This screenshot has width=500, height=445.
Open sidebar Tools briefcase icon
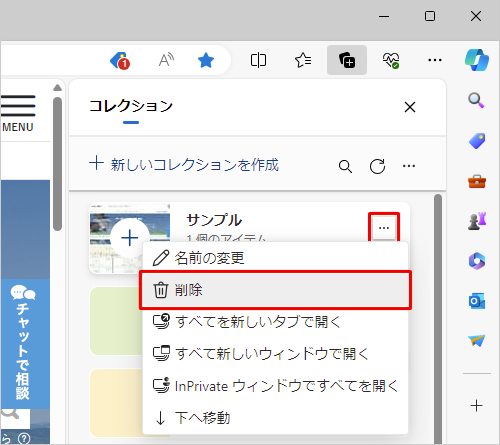[477, 181]
